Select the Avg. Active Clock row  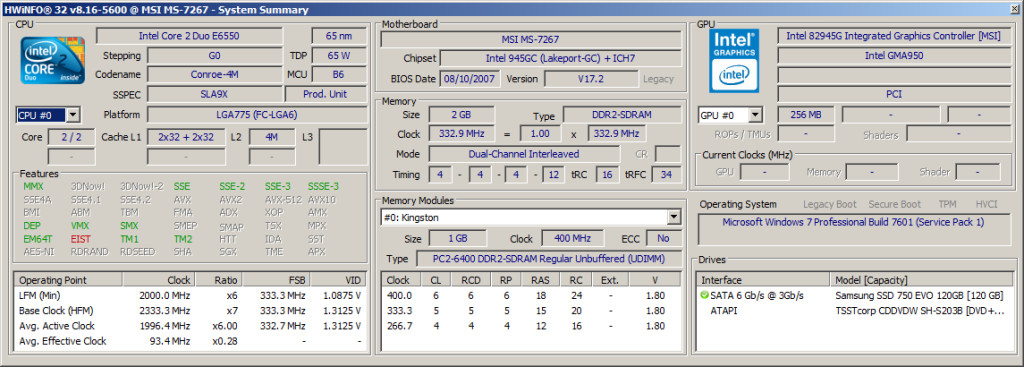click(190, 326)
